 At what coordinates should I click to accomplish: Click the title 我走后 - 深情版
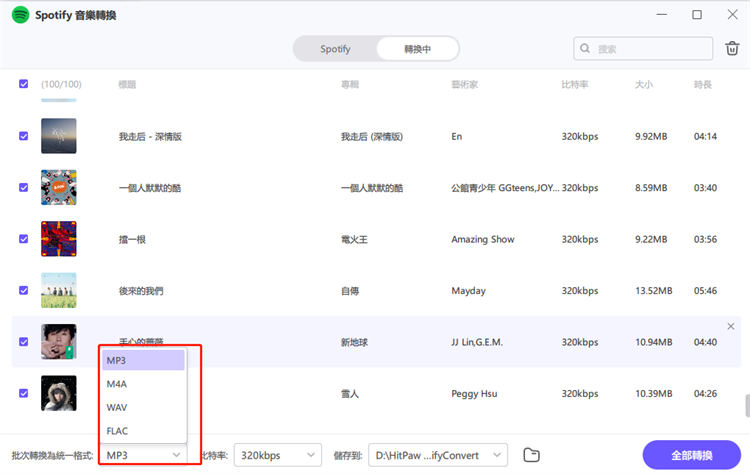(150, 136)
